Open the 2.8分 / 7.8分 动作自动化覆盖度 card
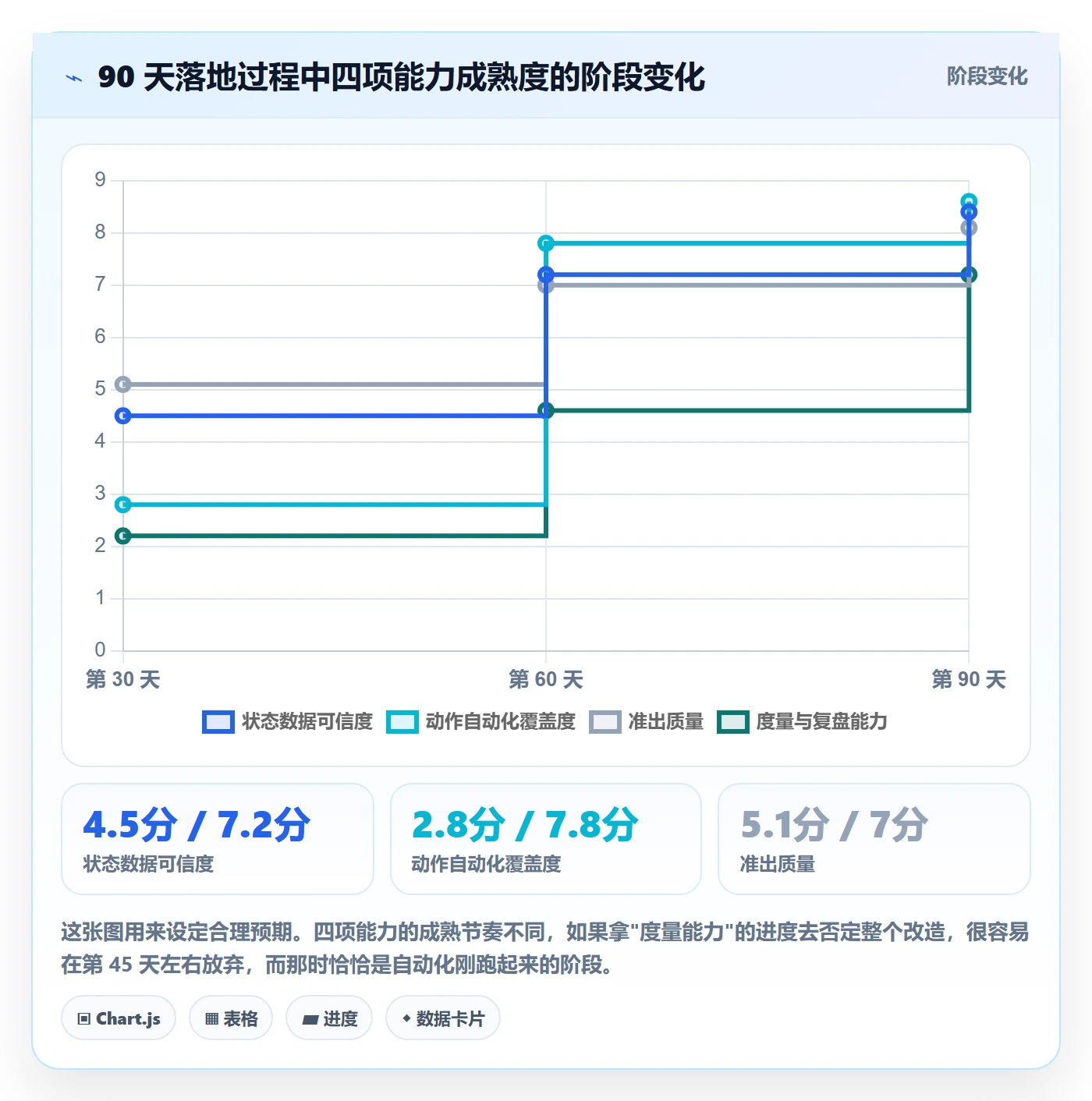The image size is (1092, 1101). coord(546,839)
